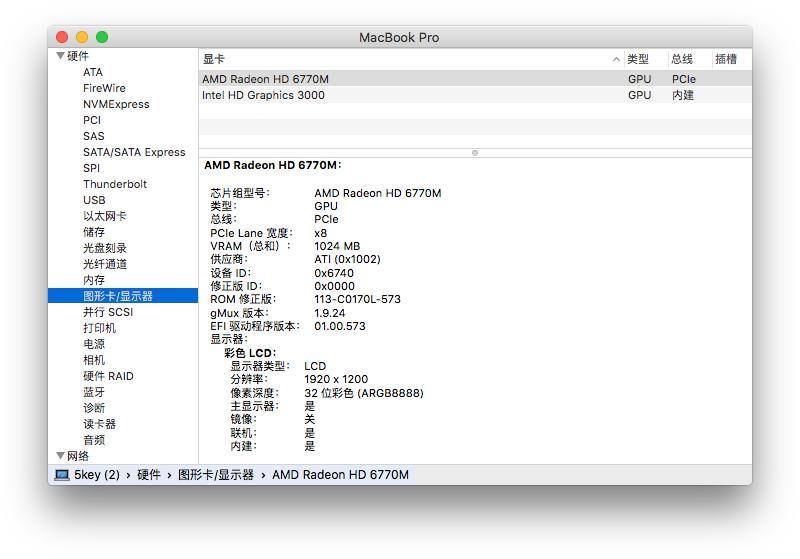The width and height of the screenshot is (800, 559).
Task: Open the 内存 sidebar entry
Action: pos(94,280)
